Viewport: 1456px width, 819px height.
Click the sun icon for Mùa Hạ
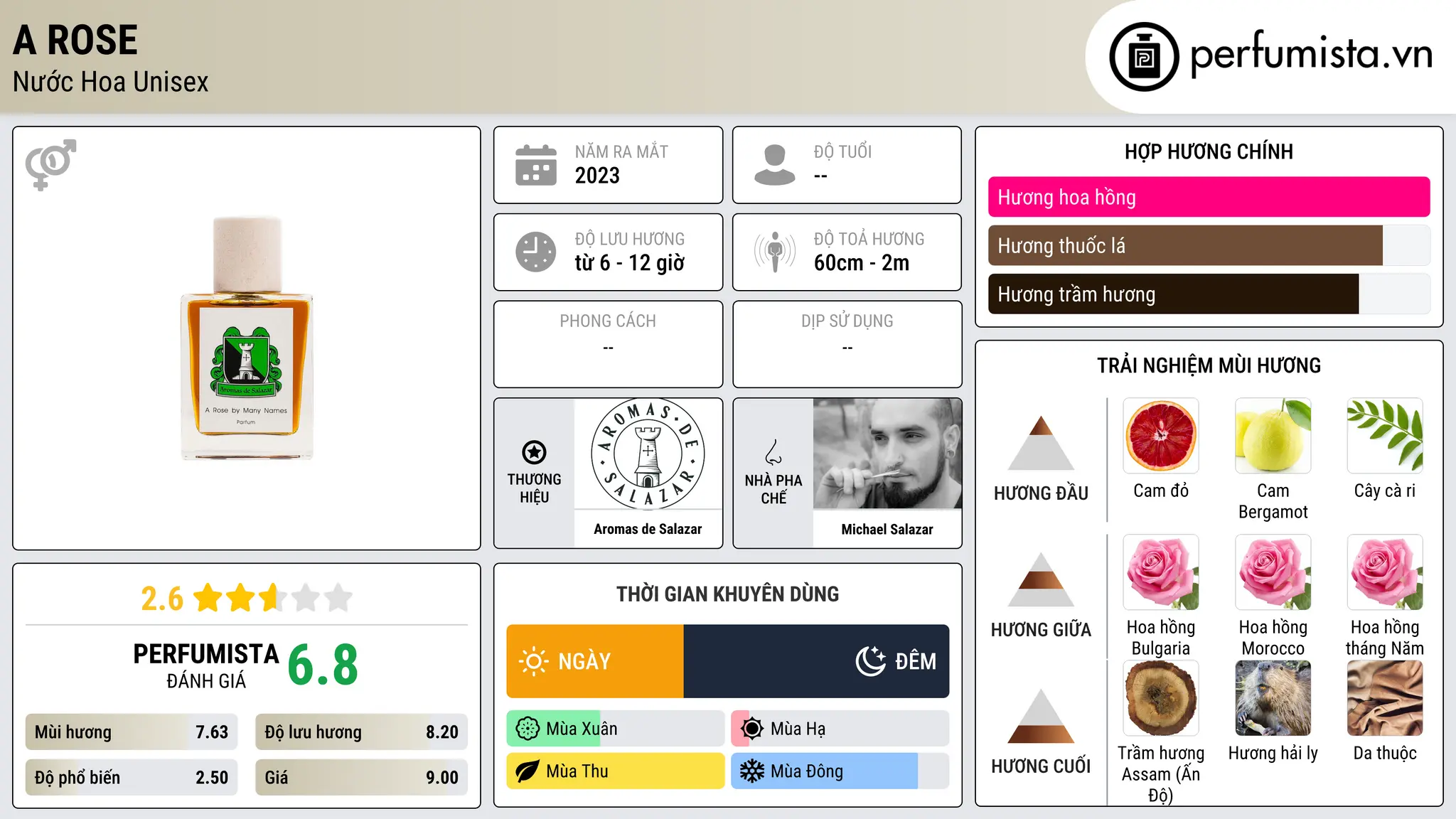[x=752, y=729]
